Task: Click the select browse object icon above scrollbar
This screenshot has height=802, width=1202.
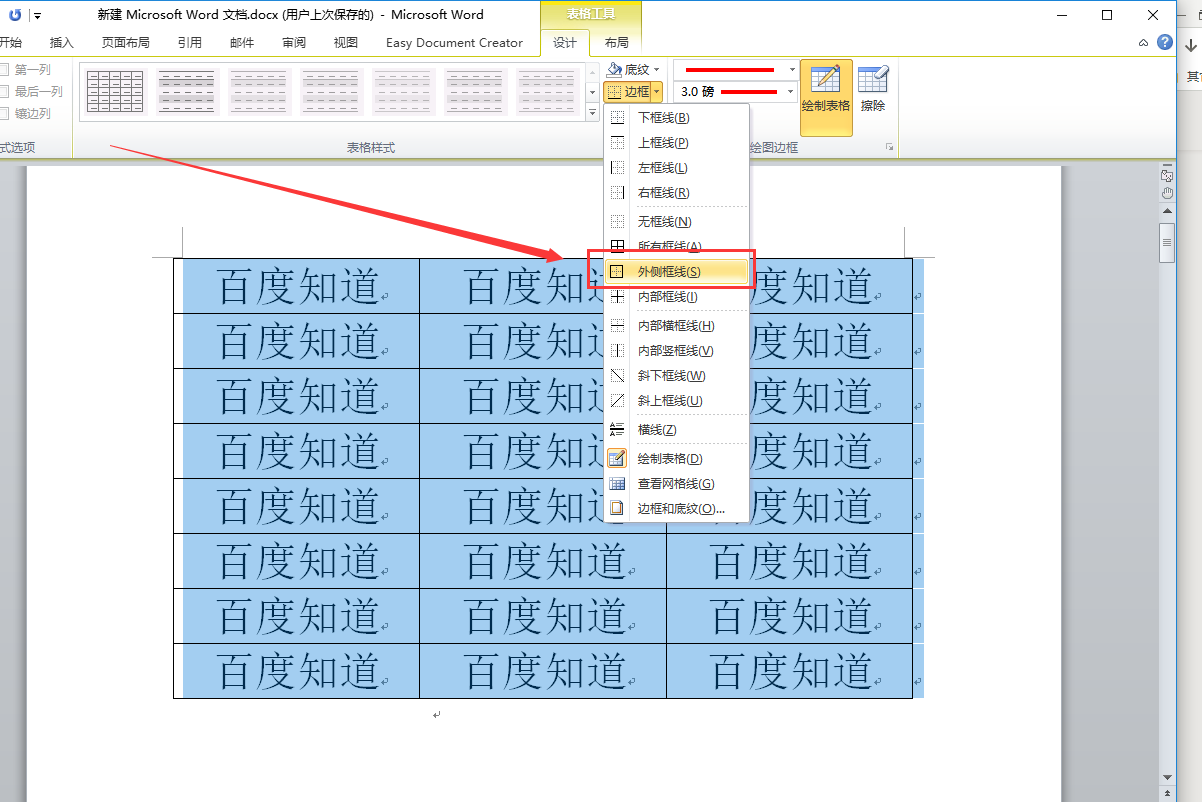Action: (x=1166, y=175)
